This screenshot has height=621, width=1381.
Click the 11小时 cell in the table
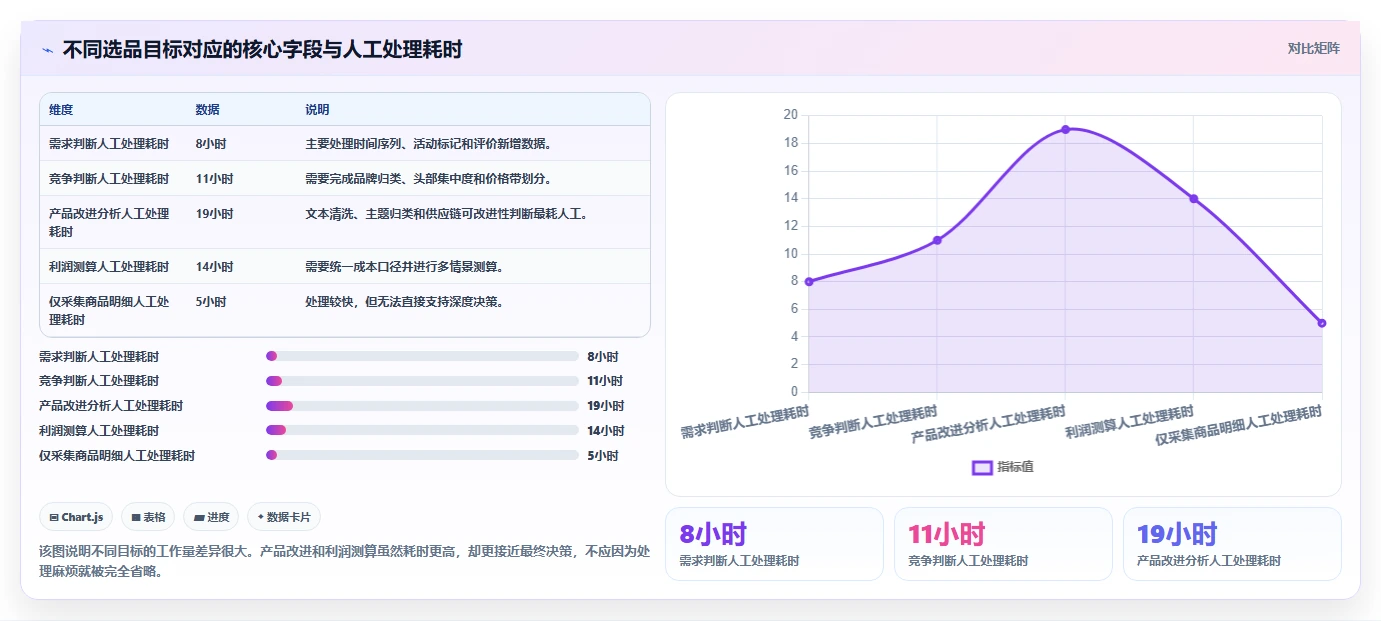click(214, 179)
